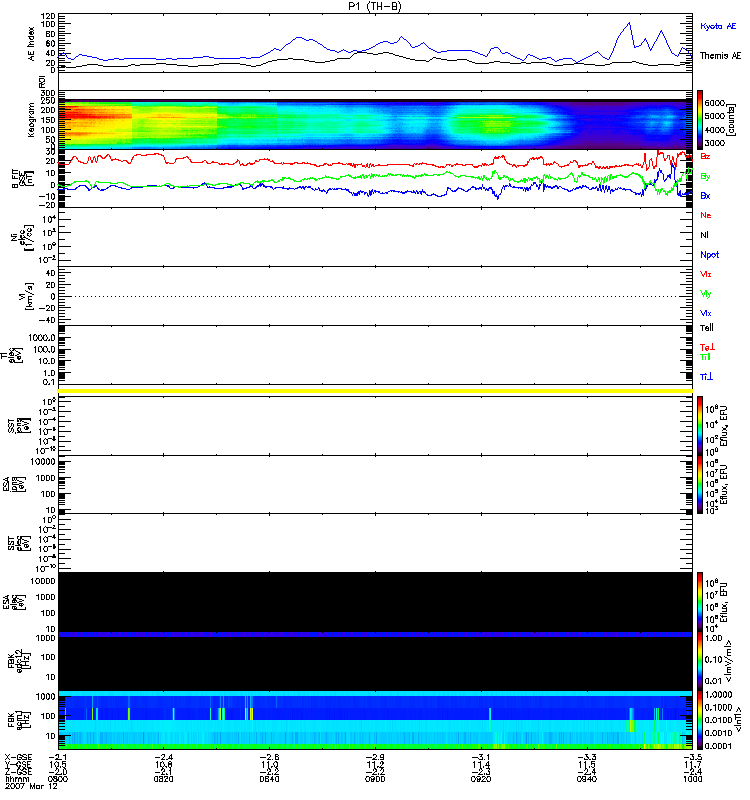Click the red "Vix" velocity label
Viewport: 750px width, 800px height.
[706, 274]
